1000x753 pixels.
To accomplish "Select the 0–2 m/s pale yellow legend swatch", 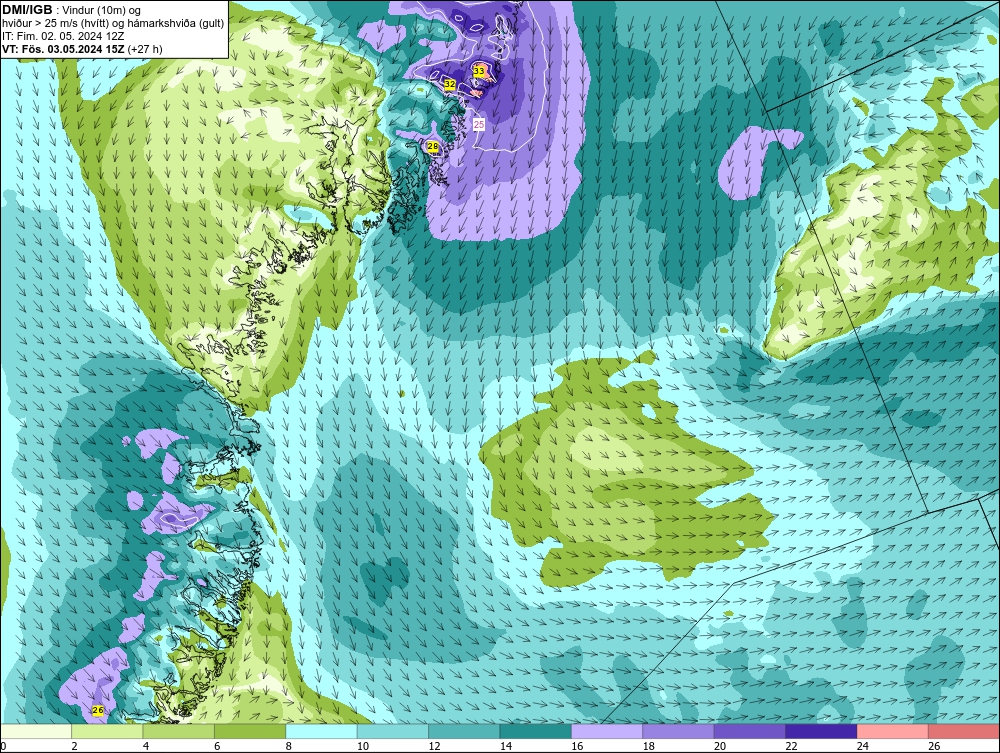I will tap(36, 731).
